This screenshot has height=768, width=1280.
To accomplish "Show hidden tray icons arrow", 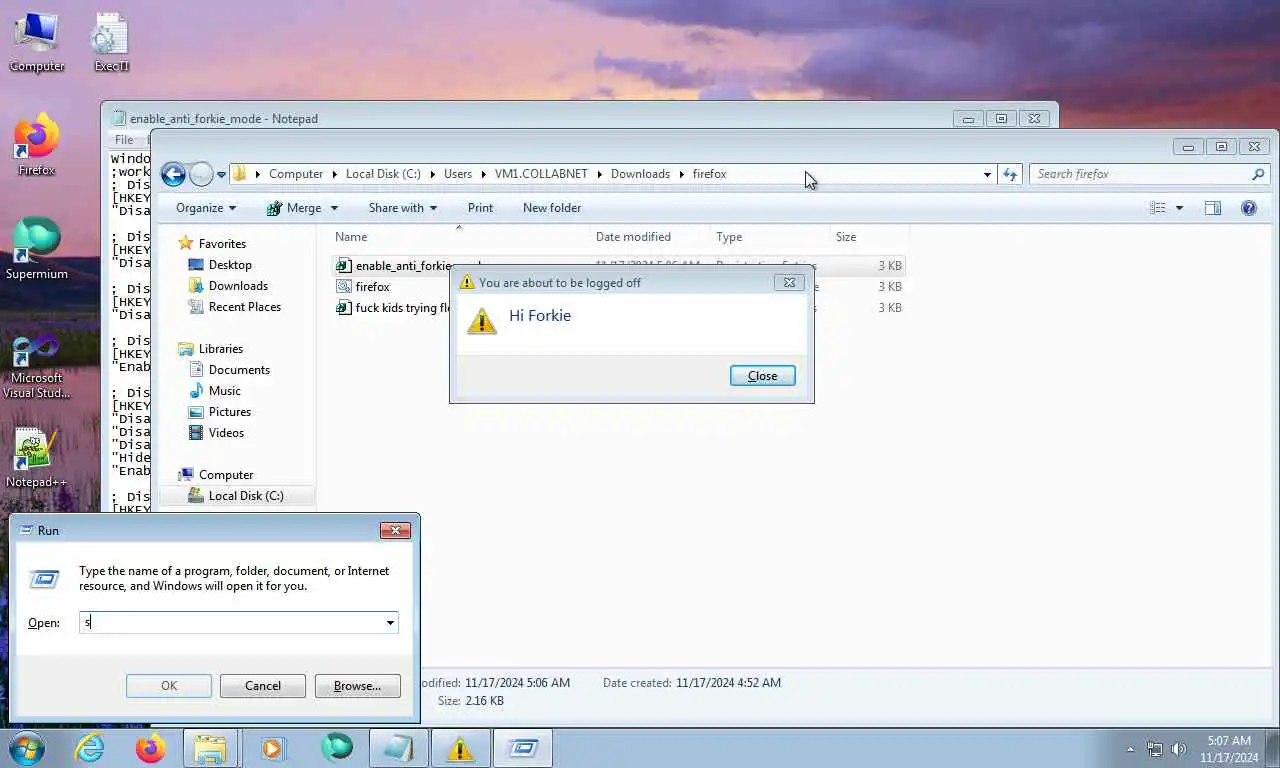I will (x=1131, y=749).
